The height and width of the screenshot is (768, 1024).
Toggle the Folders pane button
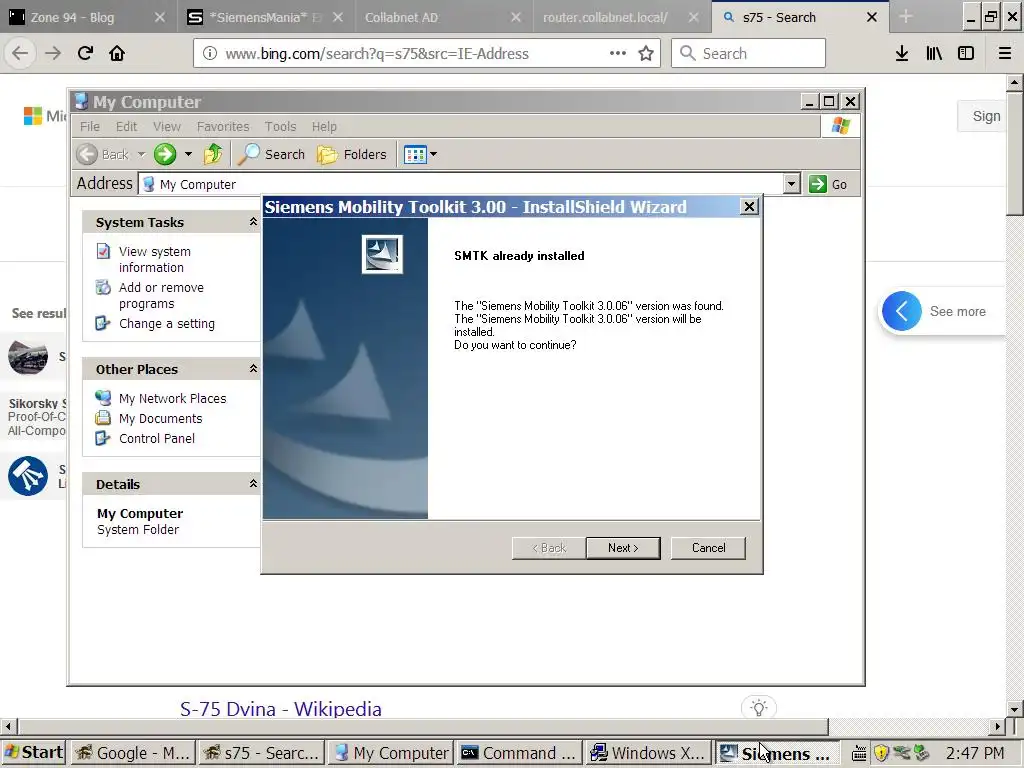coord(352,155)
